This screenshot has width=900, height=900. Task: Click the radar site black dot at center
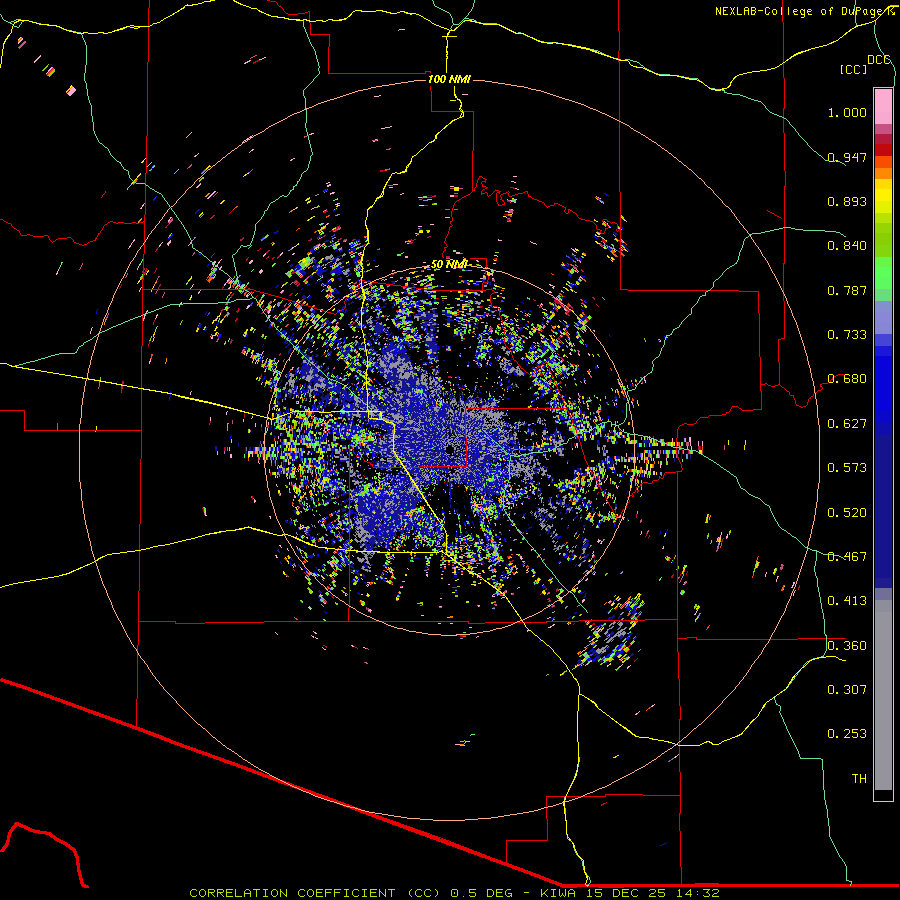pyautogui.click(x=450, y=449)
